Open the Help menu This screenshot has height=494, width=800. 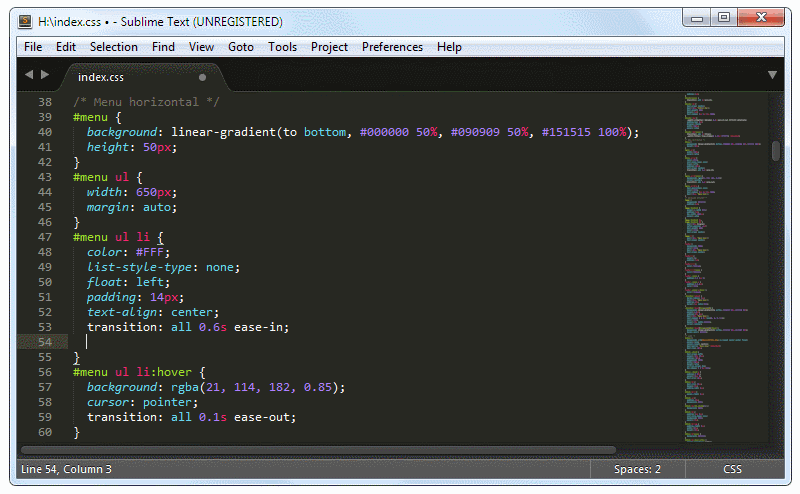pyautogui.click(x=449, y=47)
